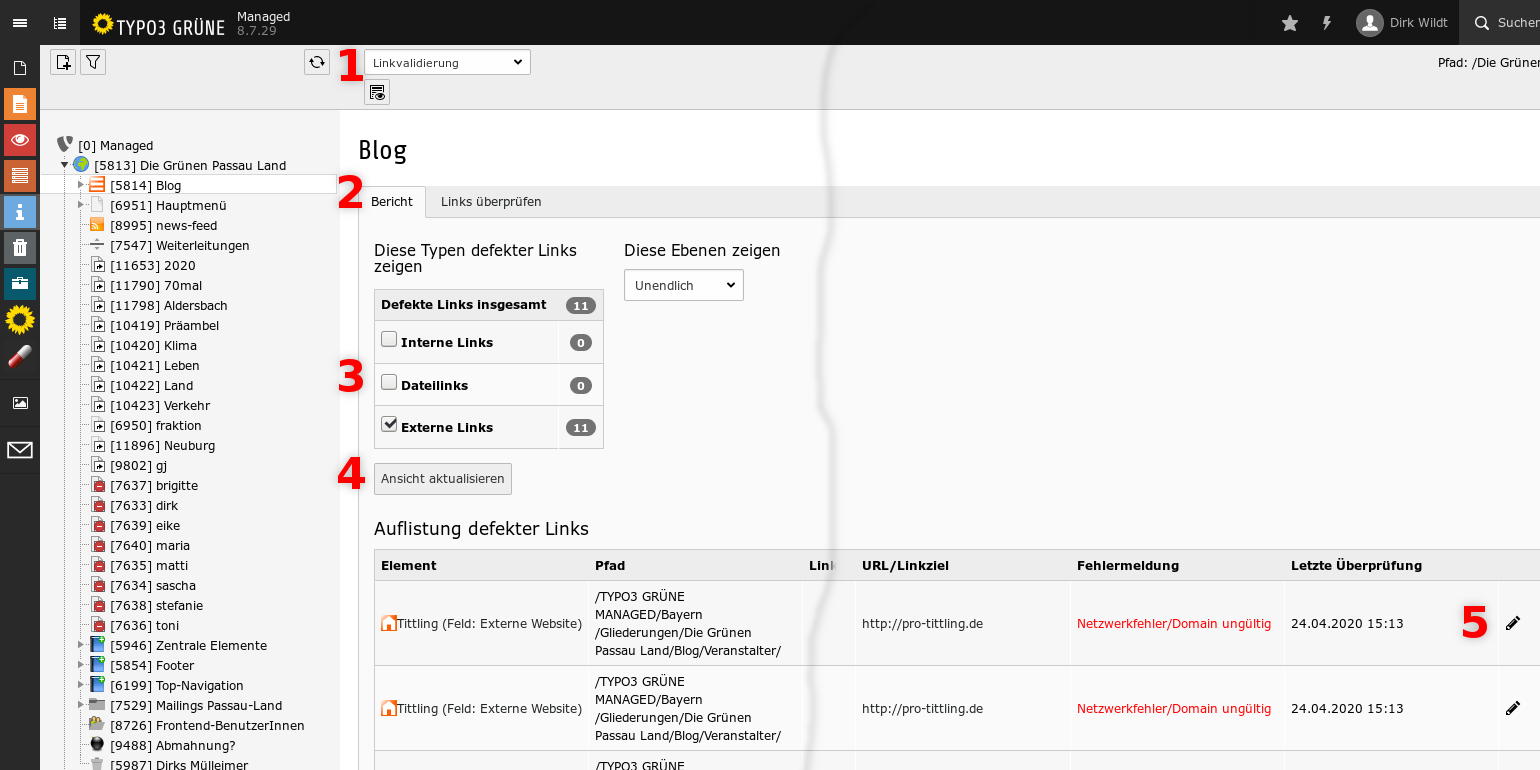The image size is (1540, 770).
Task: Open the Dirk Wildt user menu
Action: pos(1402,23)
